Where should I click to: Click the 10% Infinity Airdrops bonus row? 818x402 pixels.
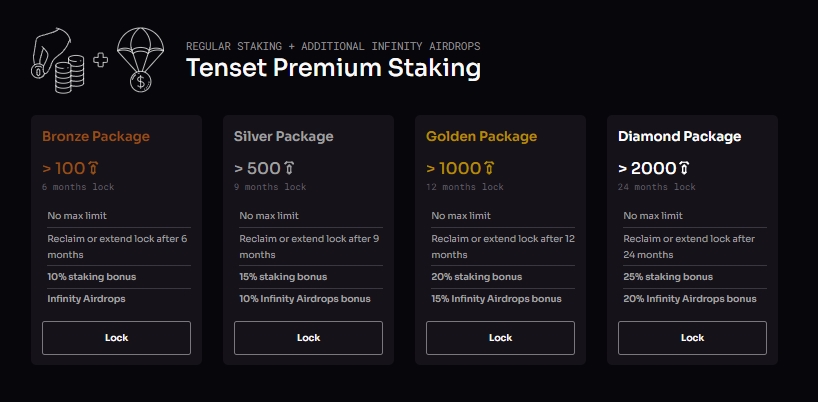(x=299, y=299)
